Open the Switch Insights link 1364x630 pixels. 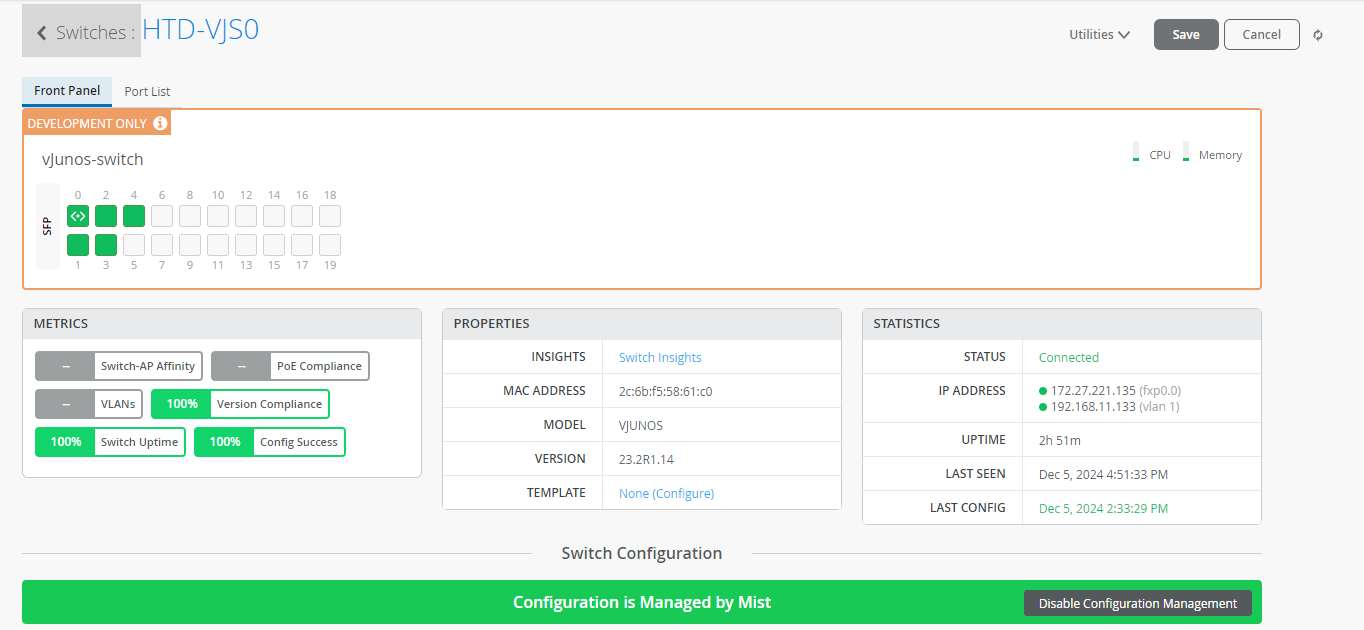pyautogui.click(x=660, y=357)
